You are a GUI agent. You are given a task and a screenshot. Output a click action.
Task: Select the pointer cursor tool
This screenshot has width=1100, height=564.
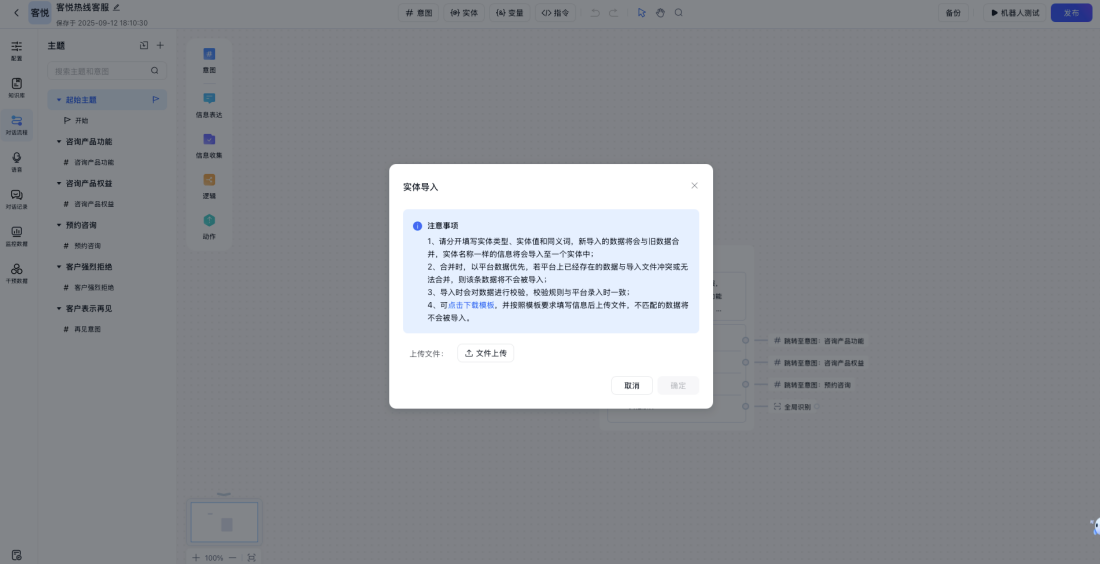point(641,13)
